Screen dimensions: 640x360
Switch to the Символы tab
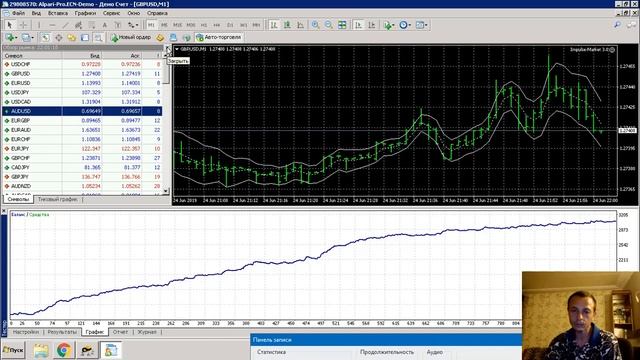pos(18,200)
